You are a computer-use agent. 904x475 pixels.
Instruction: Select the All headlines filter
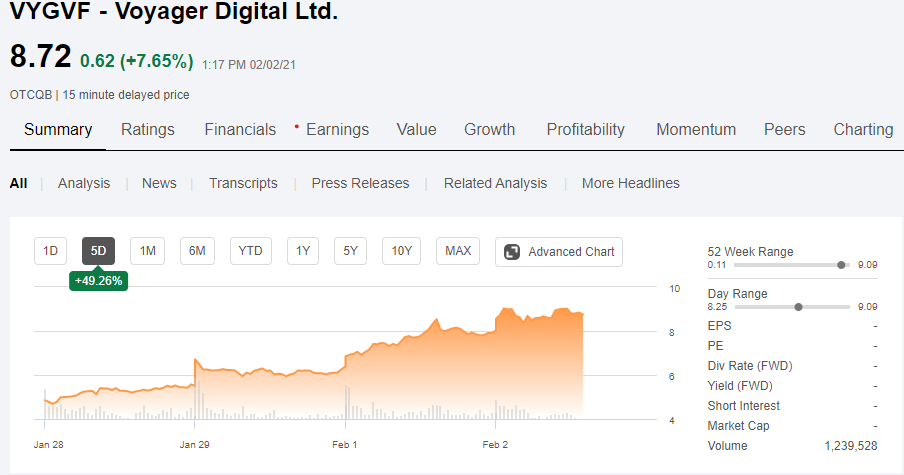pos(18,183)
